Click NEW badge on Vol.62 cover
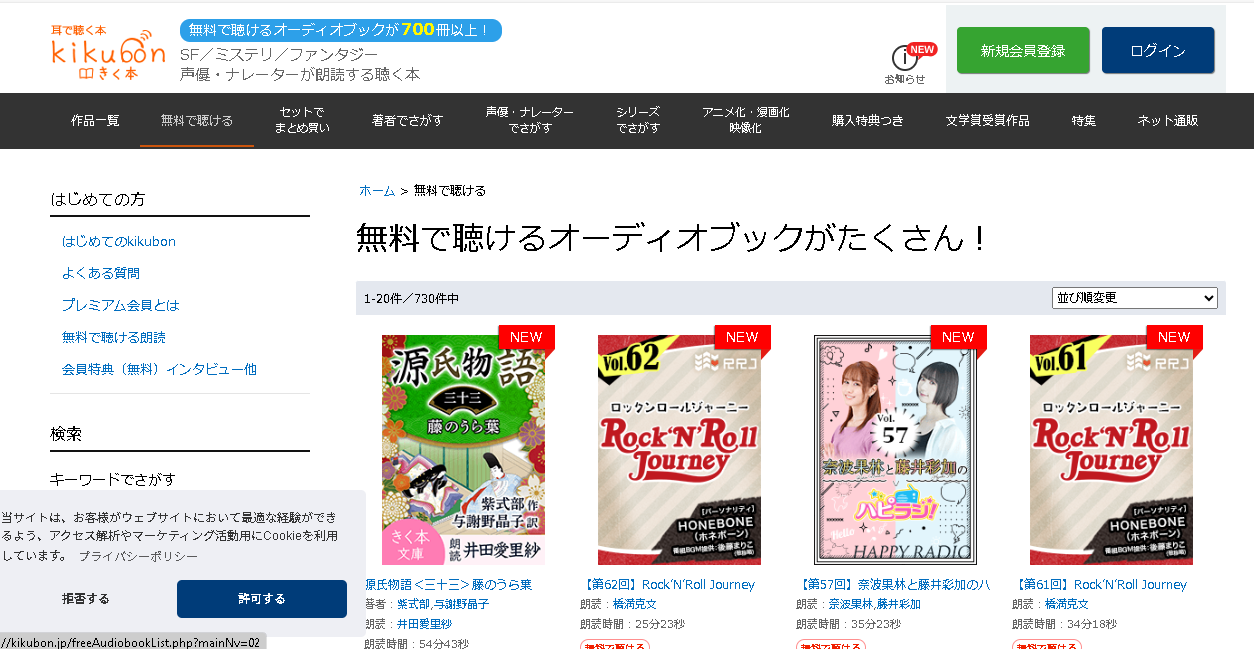Screen dimensions: 1254x649 tap(742, 337)
